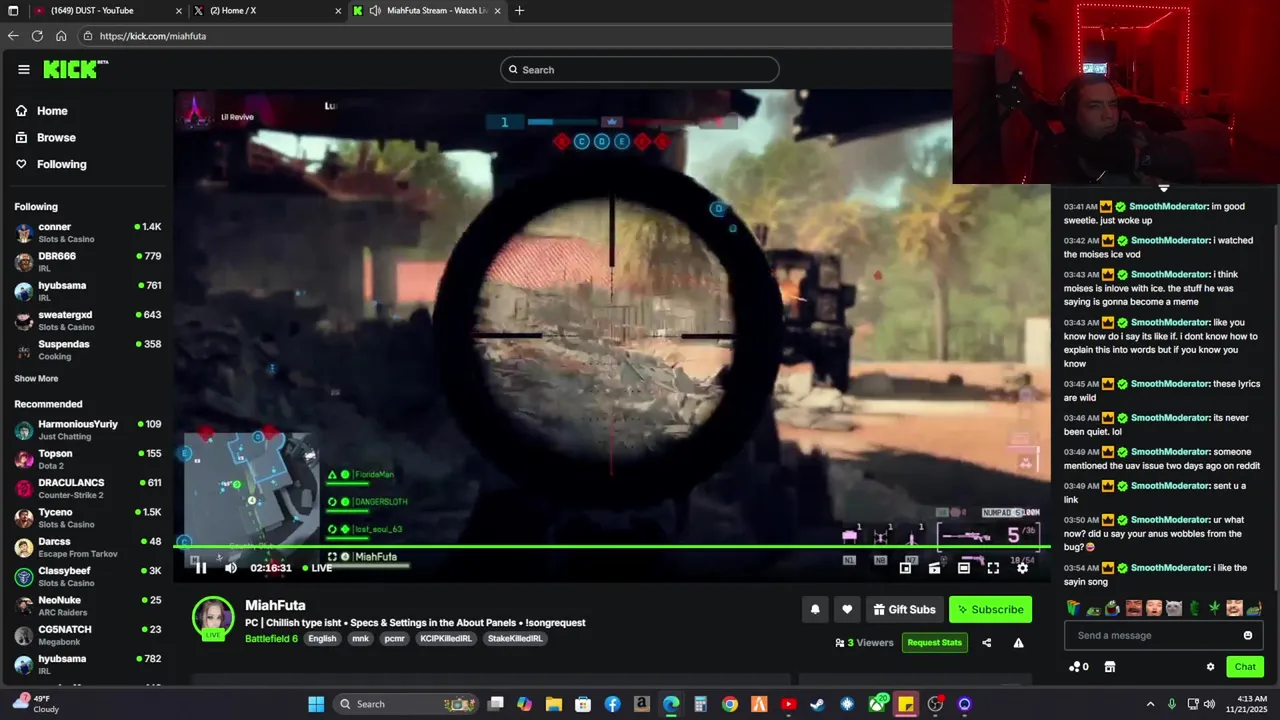Share the stream via share icon
Screen dimensions: 1280x720
[987, 643]
